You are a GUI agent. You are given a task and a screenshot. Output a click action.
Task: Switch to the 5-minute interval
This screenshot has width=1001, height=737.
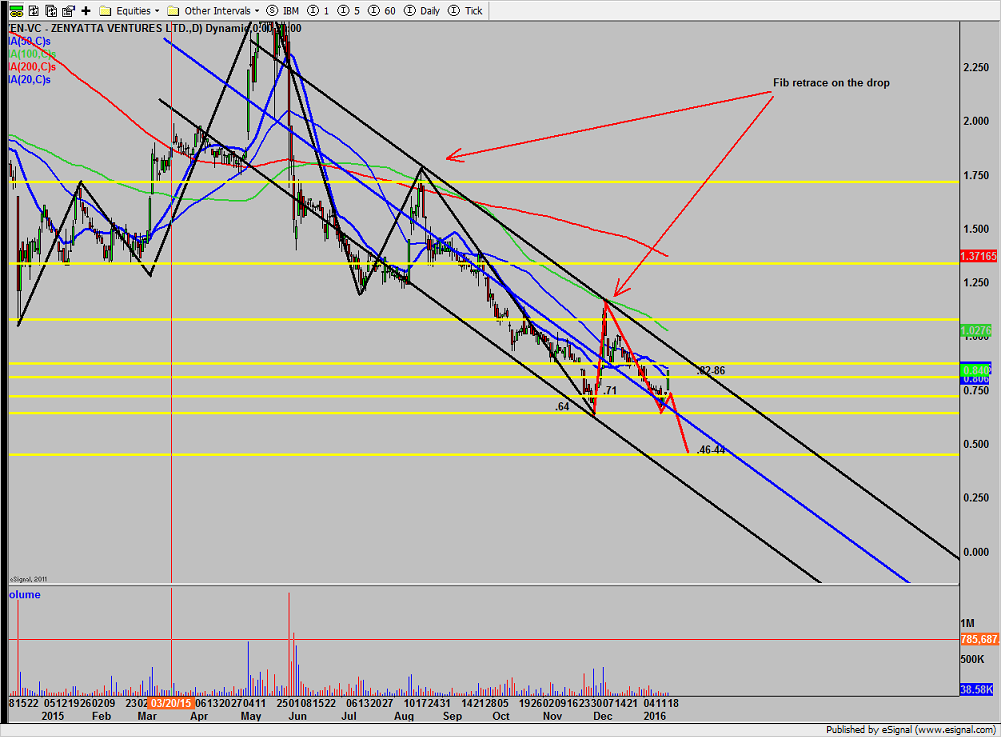point(349,11)
